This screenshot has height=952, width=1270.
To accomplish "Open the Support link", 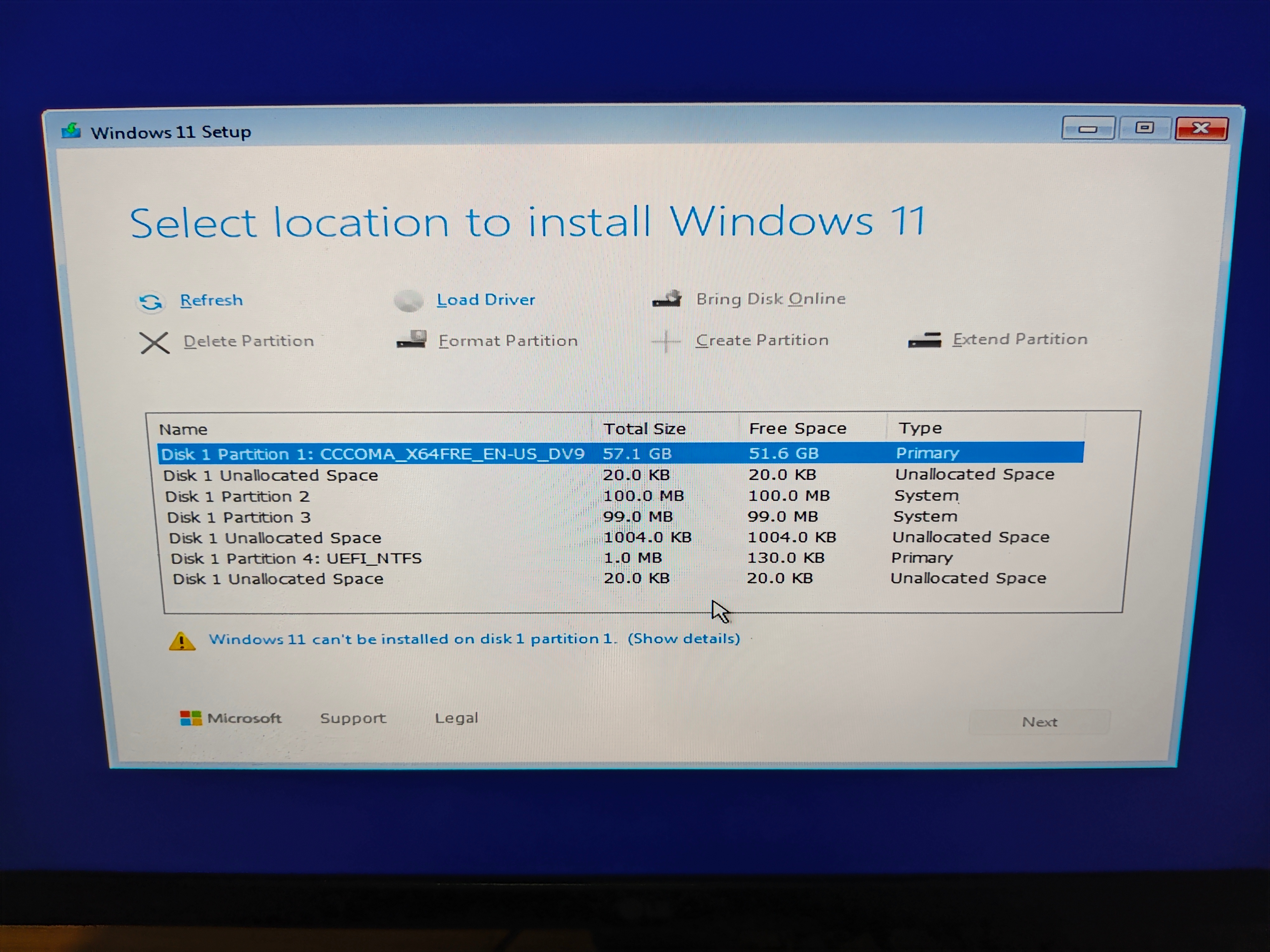I will tap(353, 718).
